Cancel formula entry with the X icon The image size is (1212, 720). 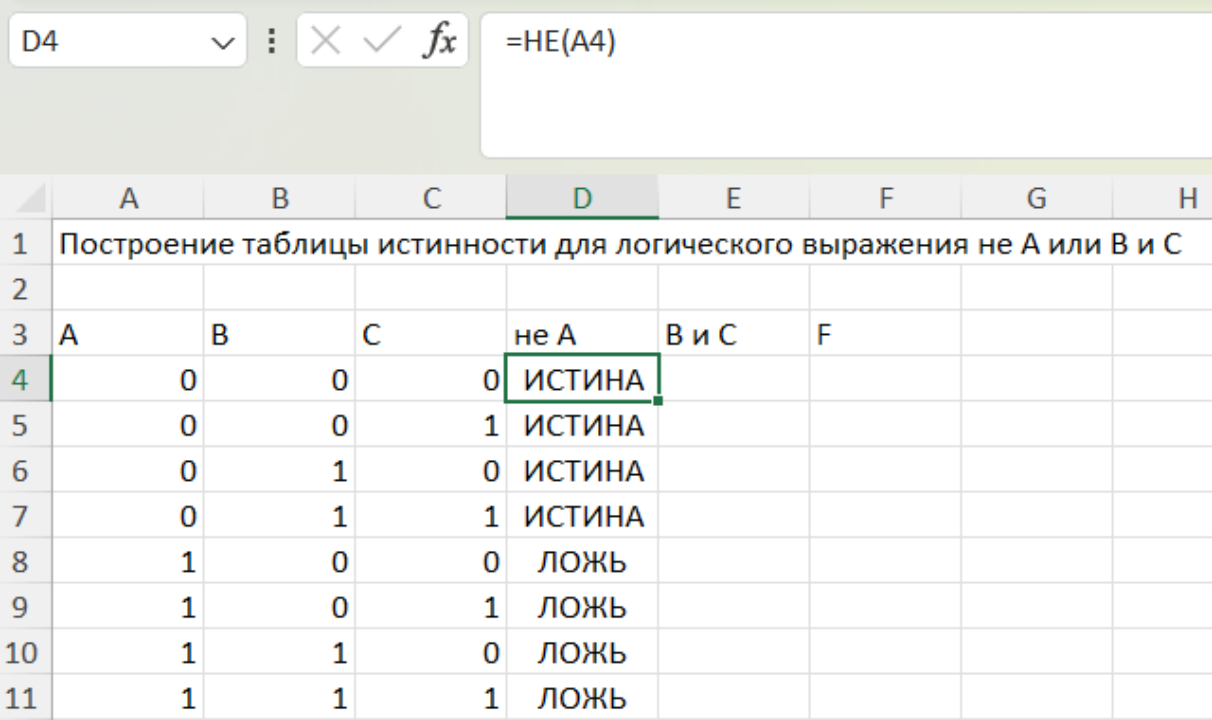click(x=326, y=42)
